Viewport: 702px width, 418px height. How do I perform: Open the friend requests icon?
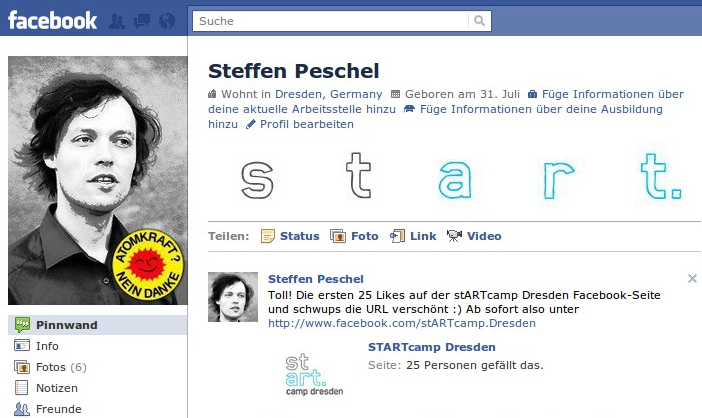117,21
